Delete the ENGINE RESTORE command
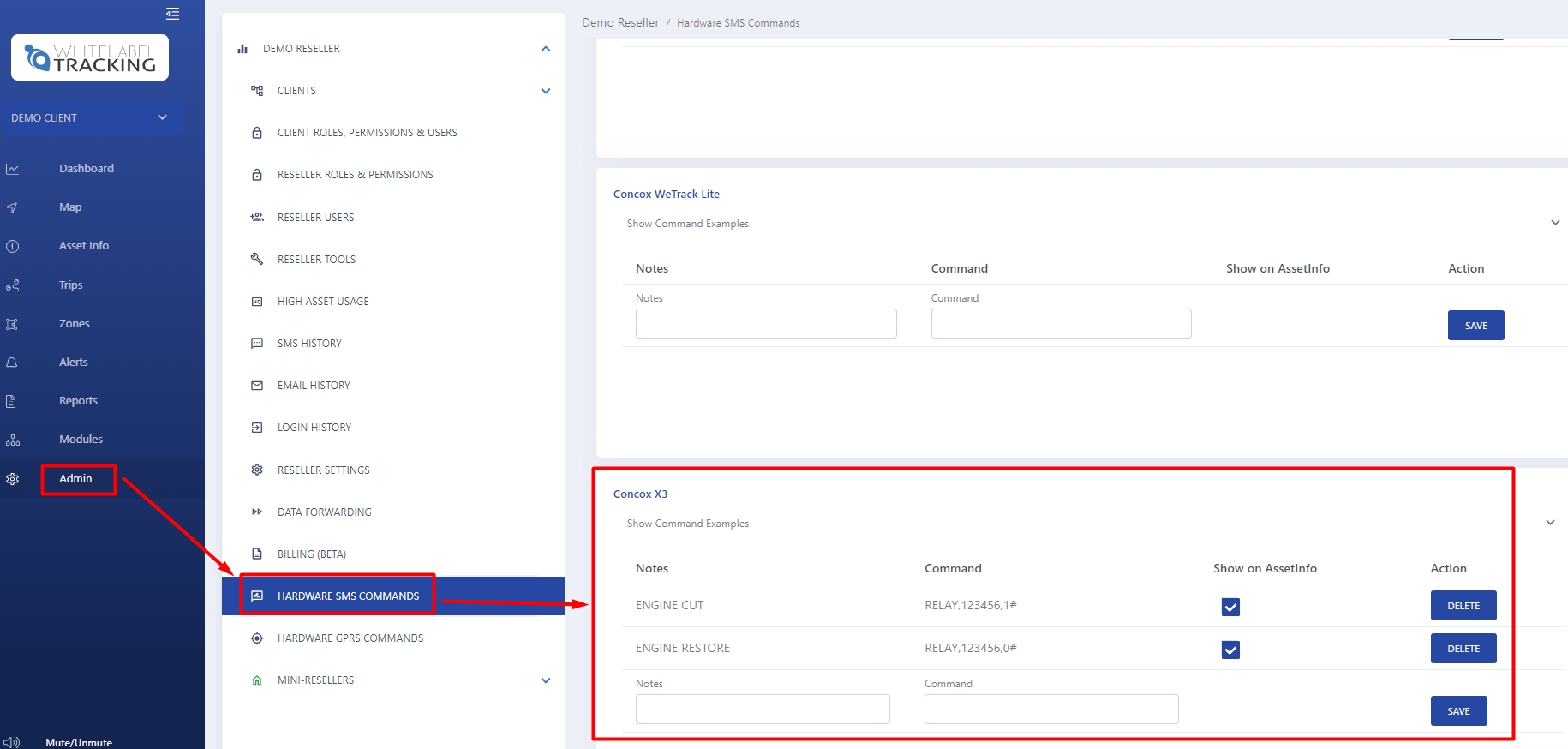 coord(1463,649)
